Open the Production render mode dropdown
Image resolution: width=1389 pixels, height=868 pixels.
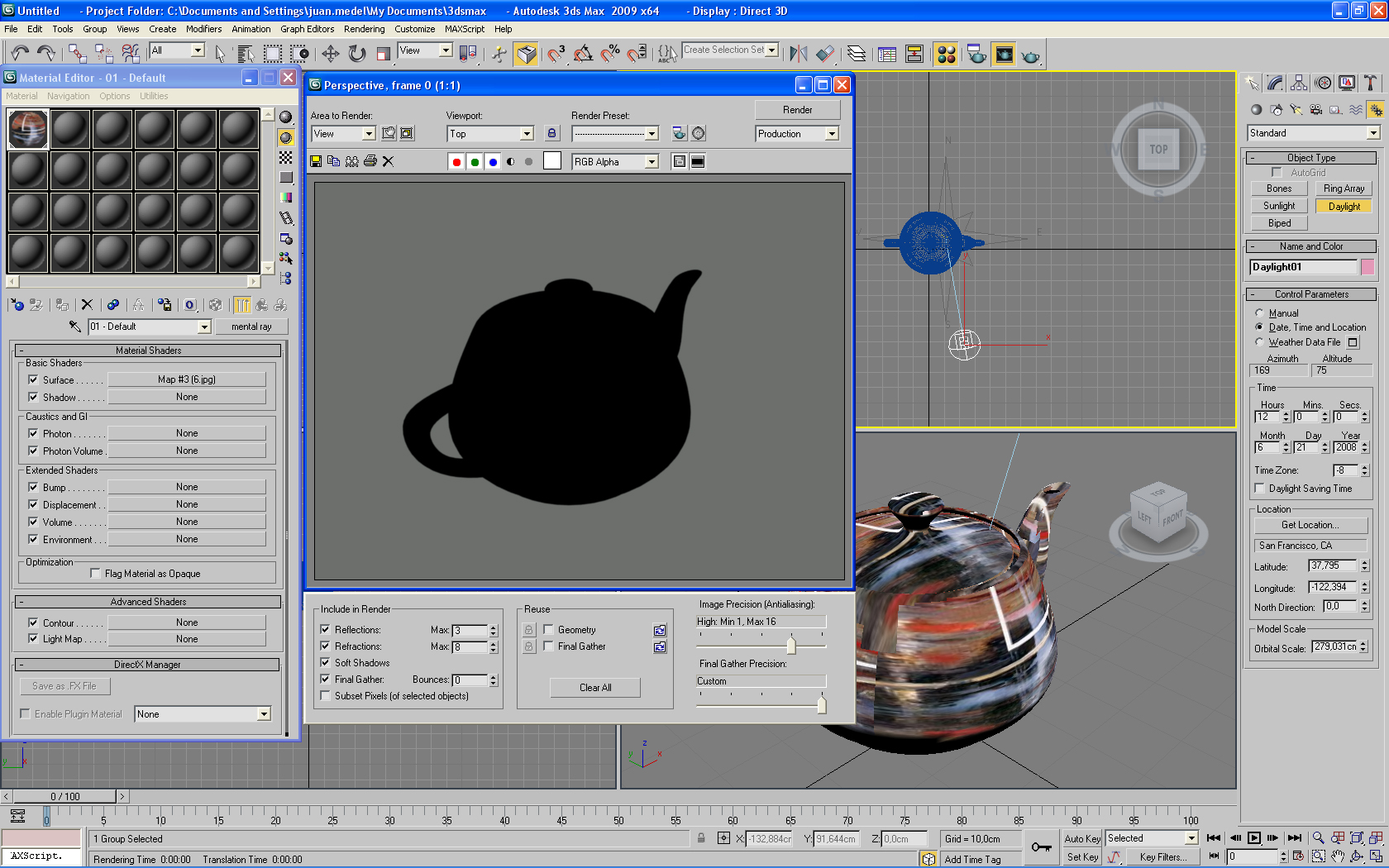(x=832, y=134)
